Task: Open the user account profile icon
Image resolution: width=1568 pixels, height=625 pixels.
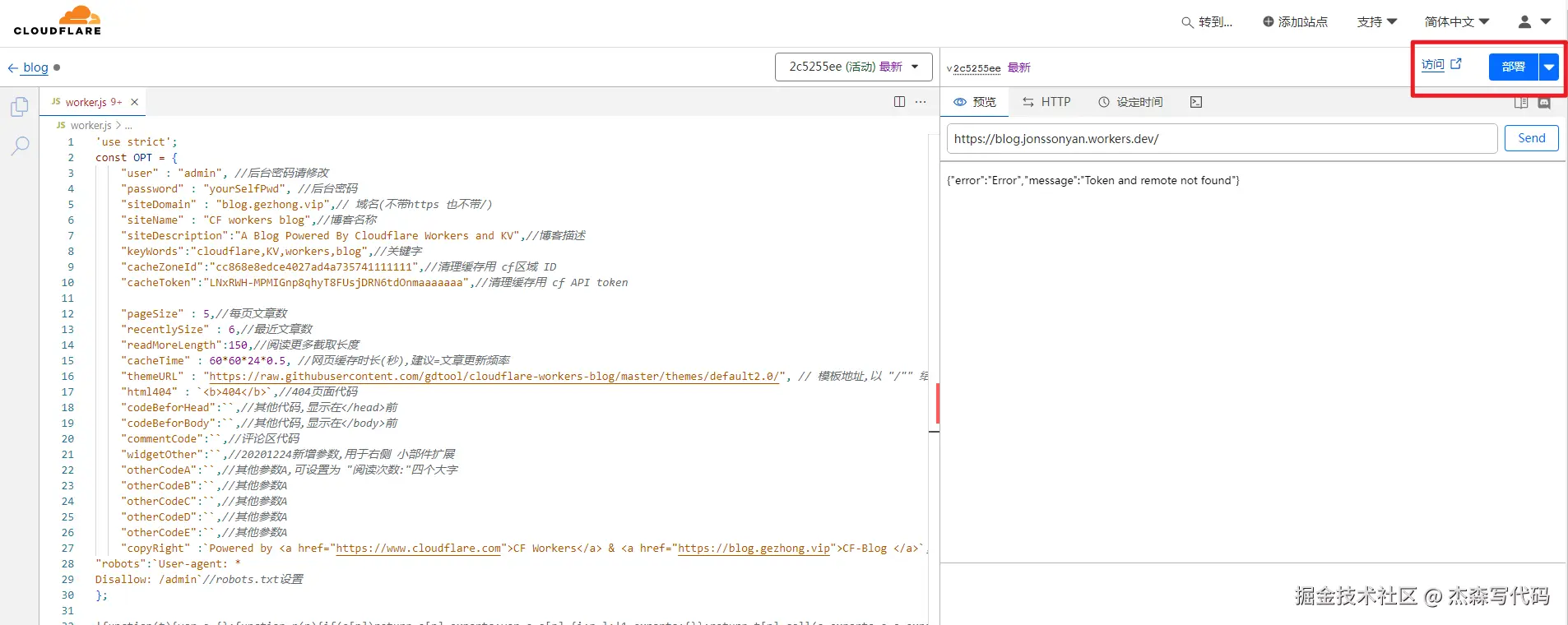Action: [1524, 21]
